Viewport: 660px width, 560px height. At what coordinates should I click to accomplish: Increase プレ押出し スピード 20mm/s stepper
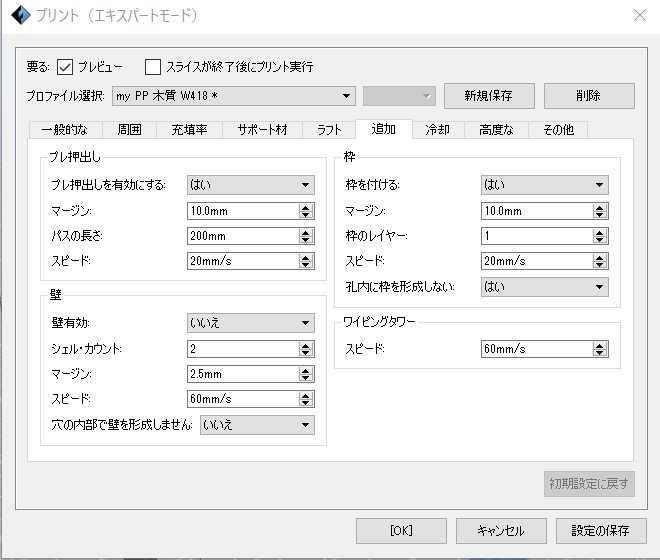(306, 257)
